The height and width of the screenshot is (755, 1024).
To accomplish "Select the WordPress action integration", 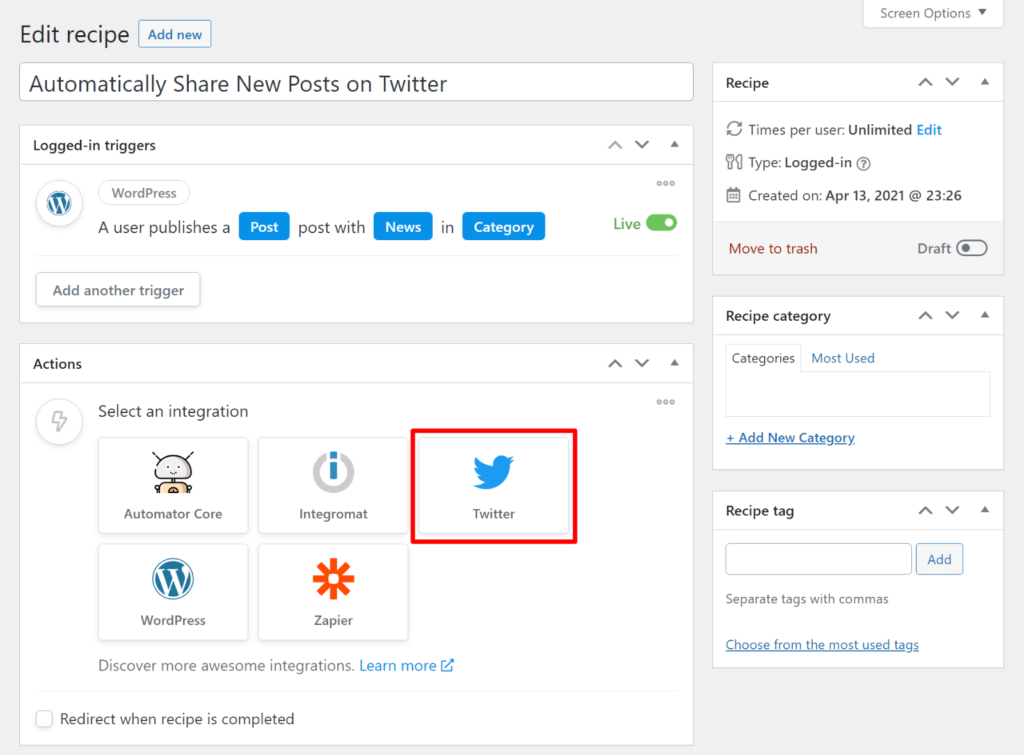I will click(x=173, y=592).
